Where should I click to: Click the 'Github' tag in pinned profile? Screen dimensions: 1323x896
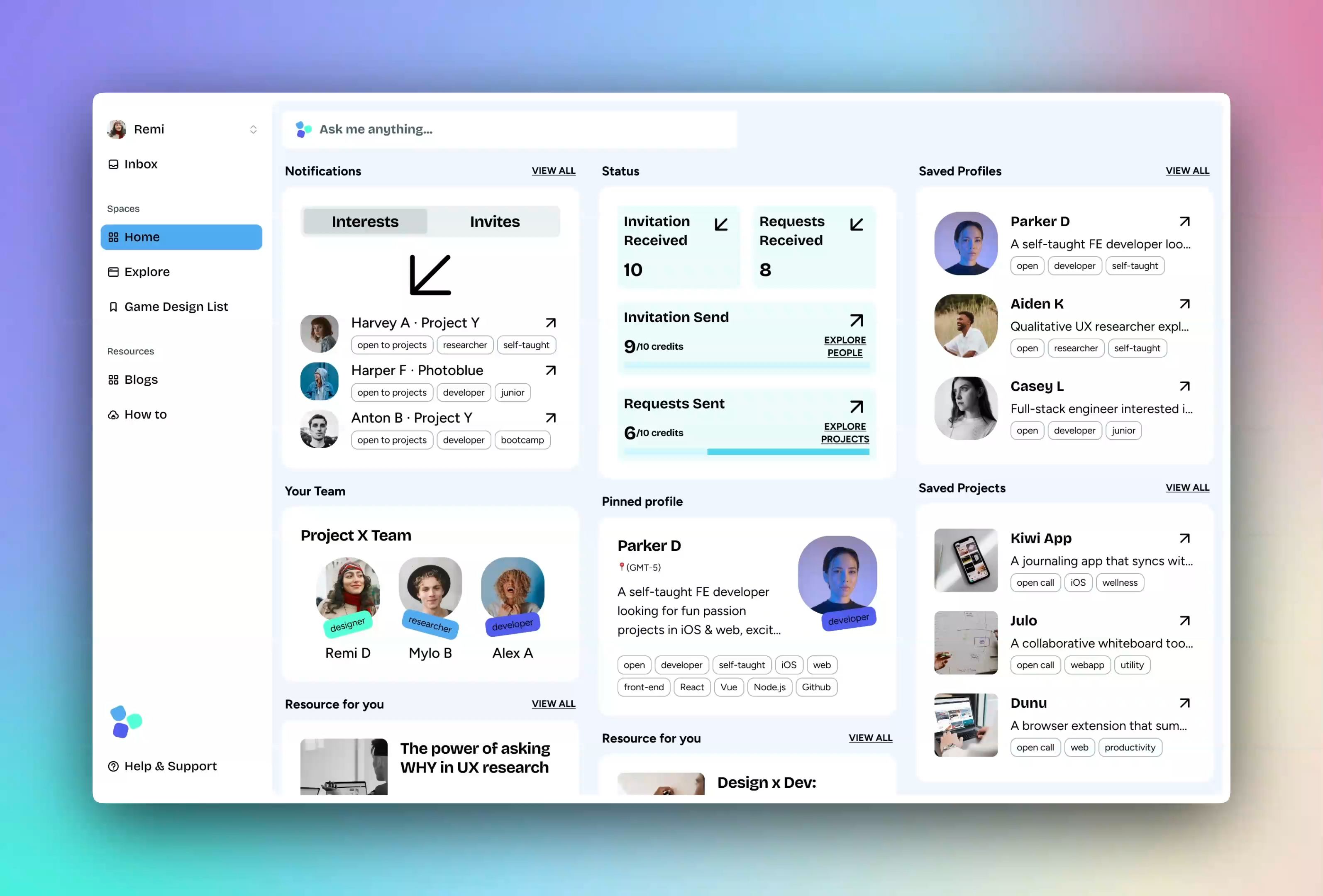816,687
